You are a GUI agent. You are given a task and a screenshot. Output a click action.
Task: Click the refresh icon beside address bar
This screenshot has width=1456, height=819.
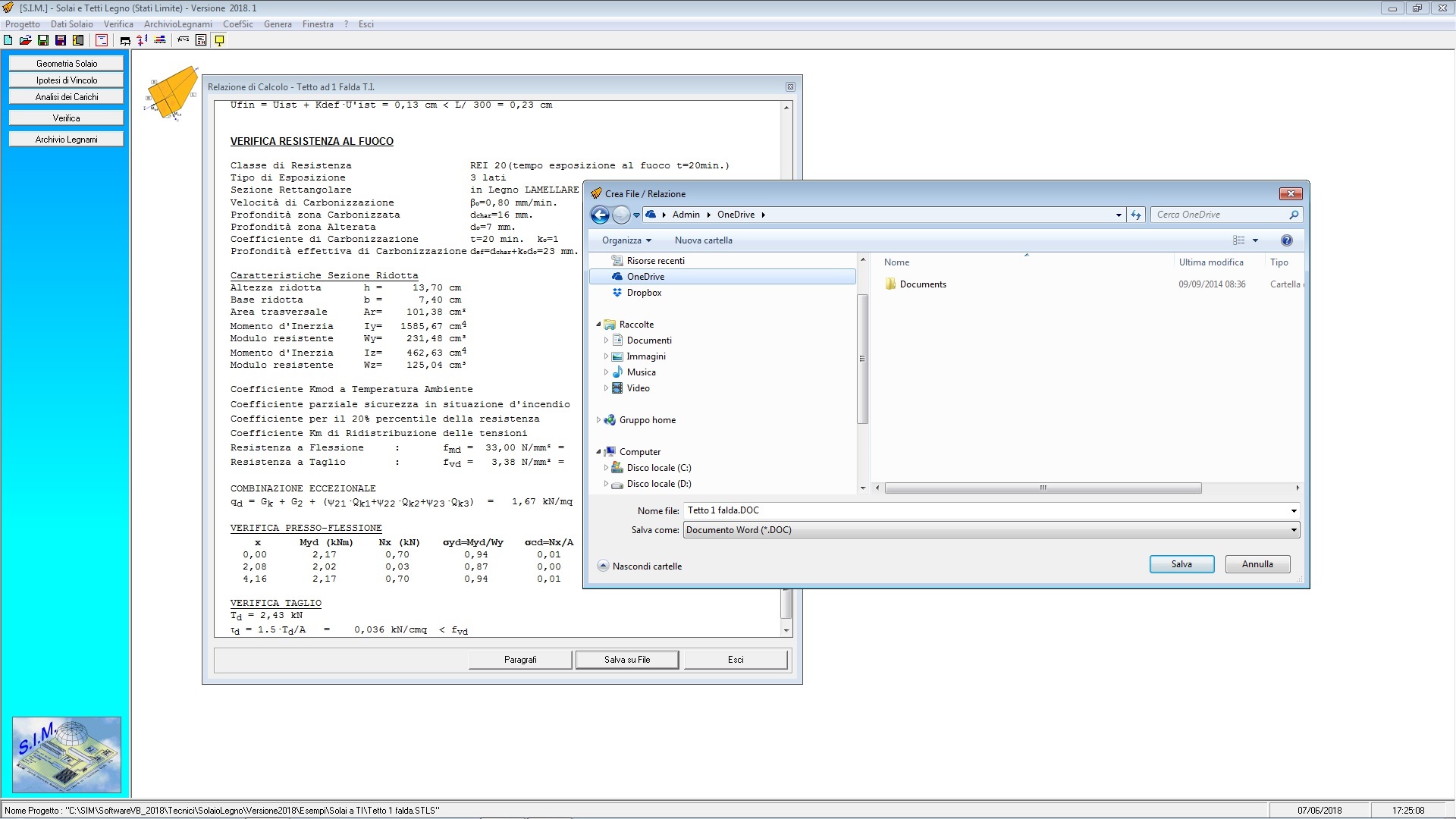[1136, 215]
